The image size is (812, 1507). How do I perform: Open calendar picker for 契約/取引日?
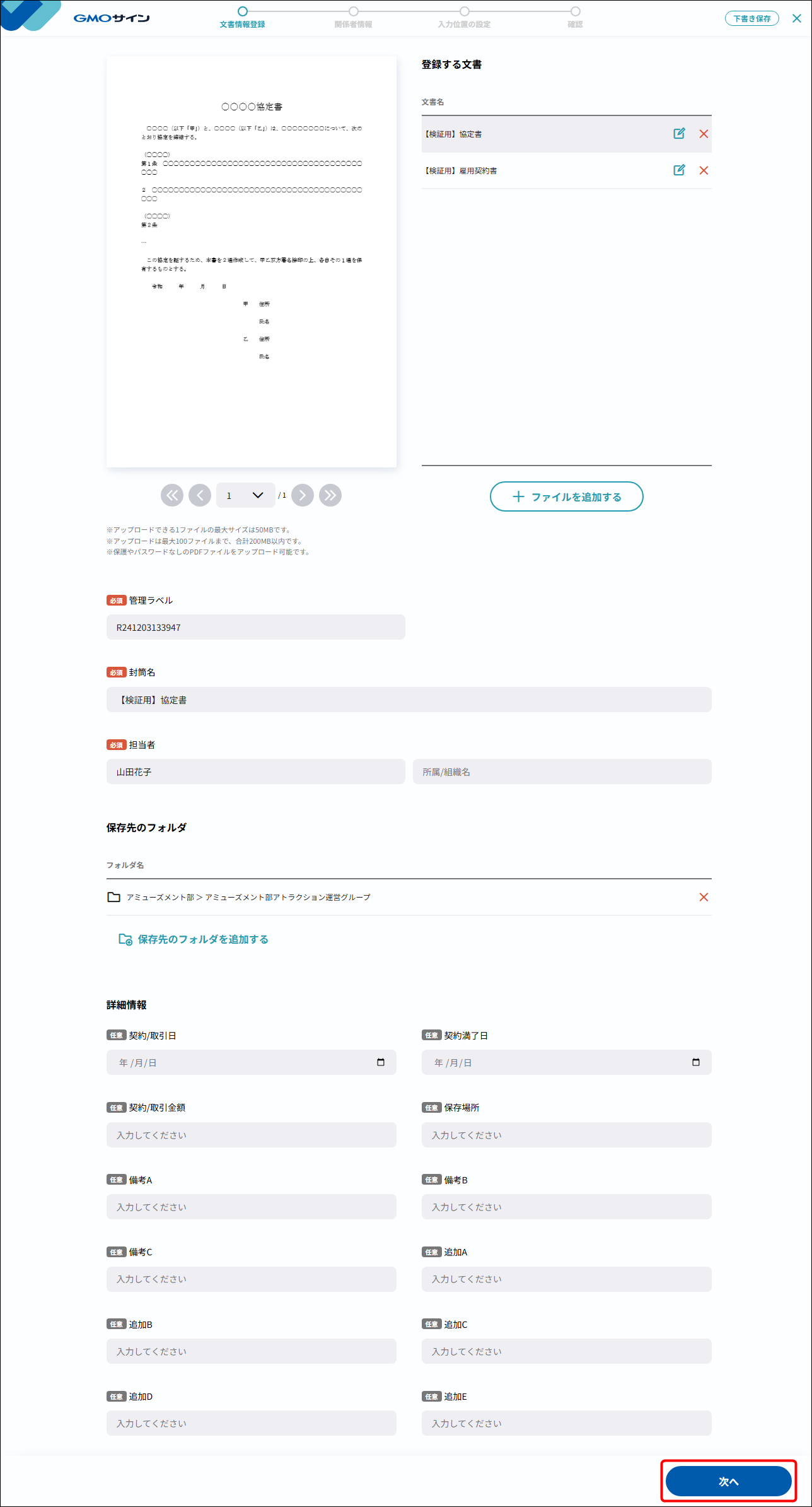point(381,1062)
